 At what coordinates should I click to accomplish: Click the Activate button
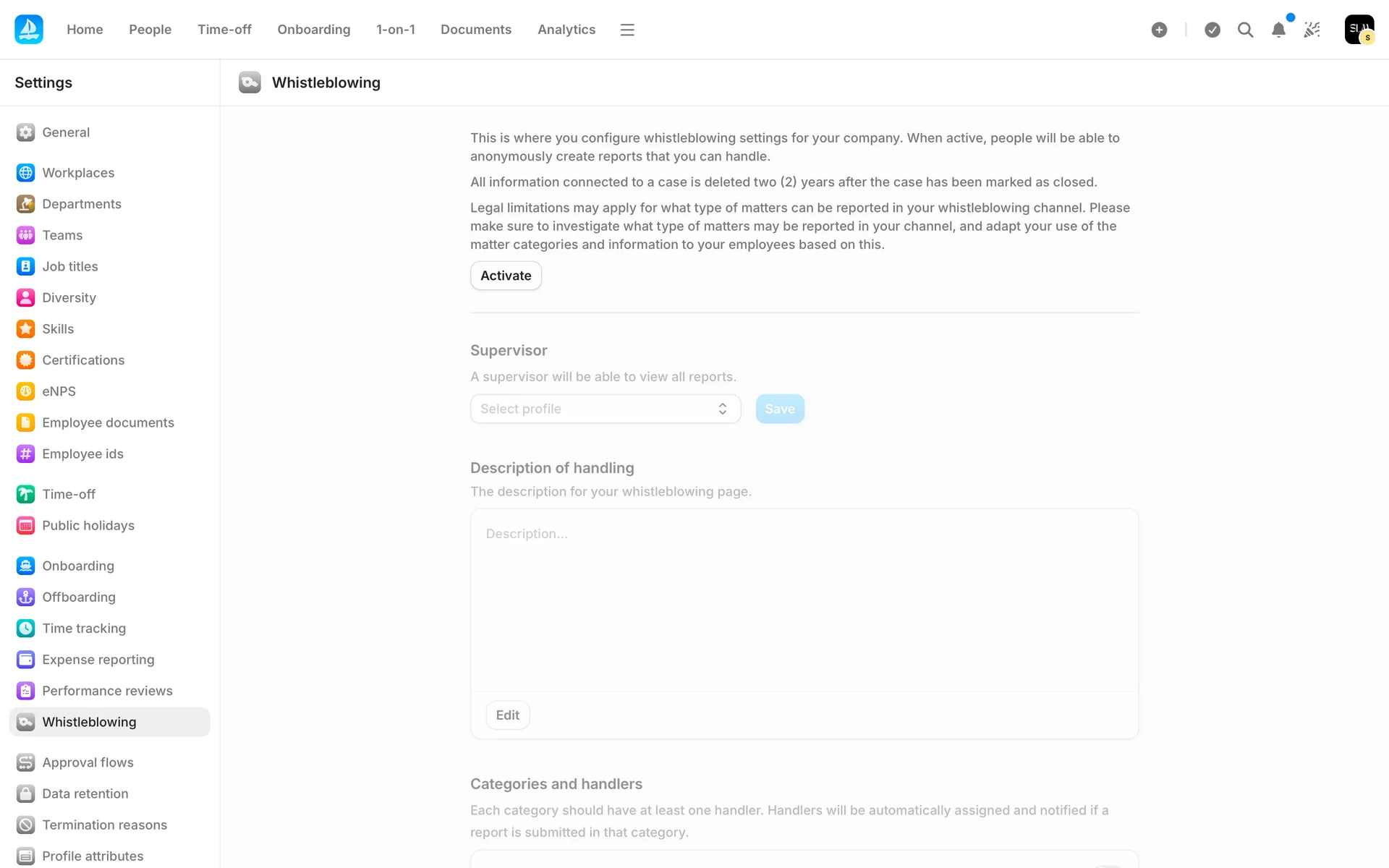tap(506, 276)
